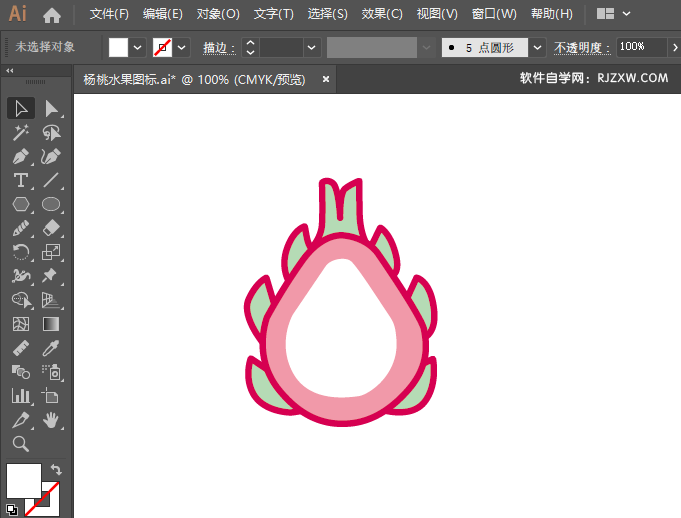Viewport: 681px width, 518px height.
Task: Select the Curvature tool
Action: [51, 156]
